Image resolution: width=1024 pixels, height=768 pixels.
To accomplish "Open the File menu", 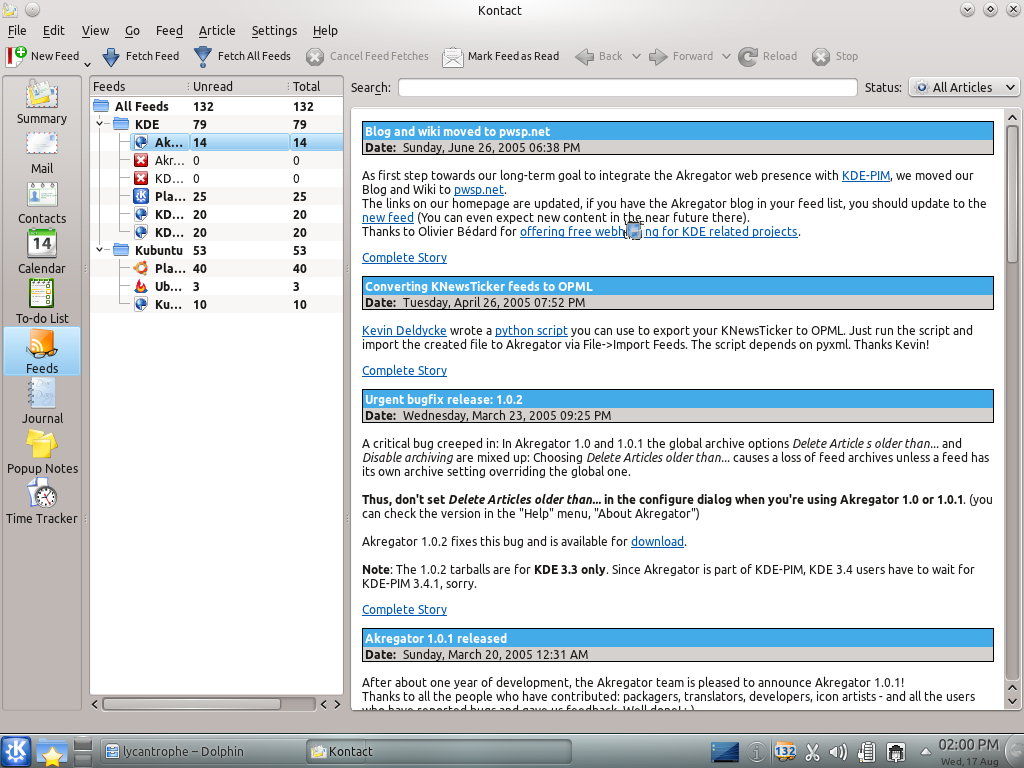I will [17, 30].
